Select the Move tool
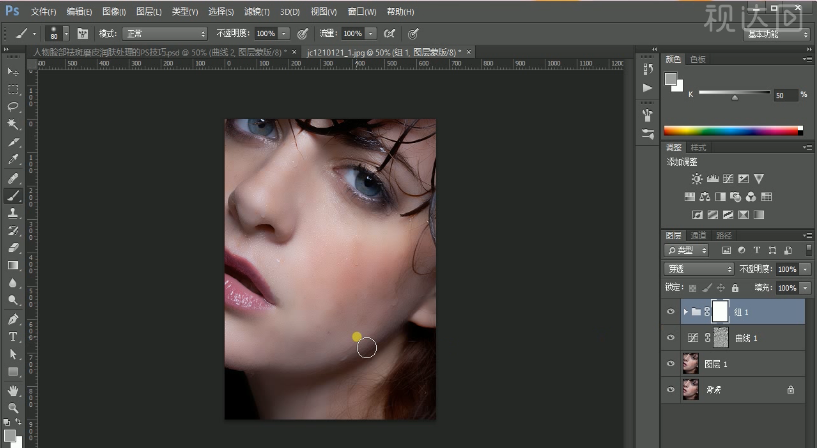Viewport: 817px width, 448px height. pyautogui.click(x=13, y=71)
